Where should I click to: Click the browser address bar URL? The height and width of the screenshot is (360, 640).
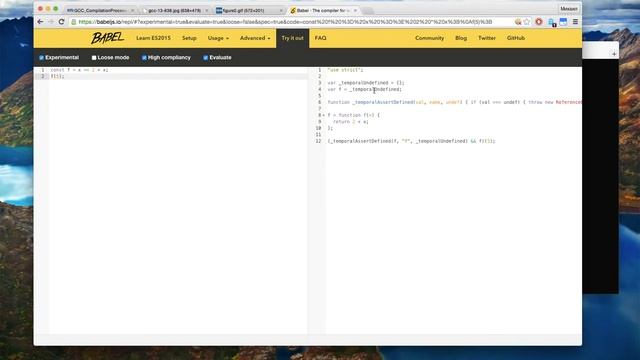[286, 22]
